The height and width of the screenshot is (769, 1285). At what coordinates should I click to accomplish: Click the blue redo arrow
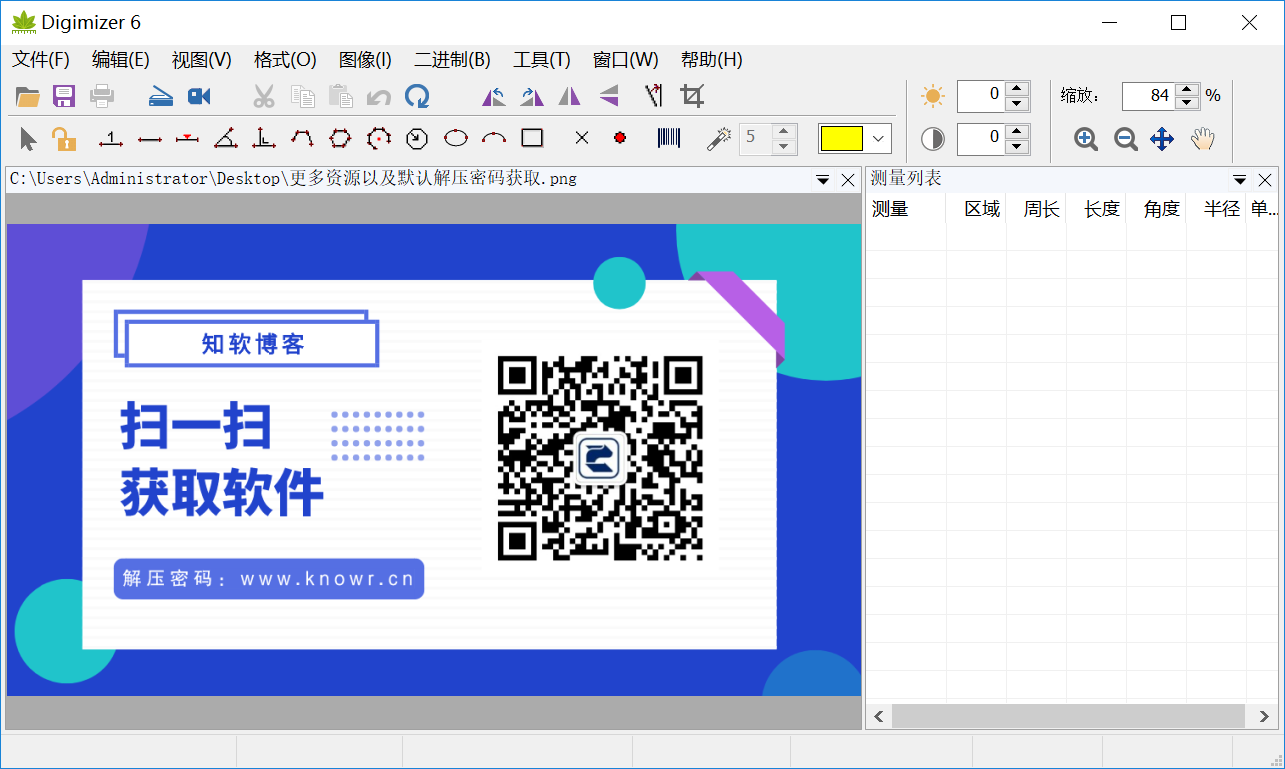tap(417, 96)
